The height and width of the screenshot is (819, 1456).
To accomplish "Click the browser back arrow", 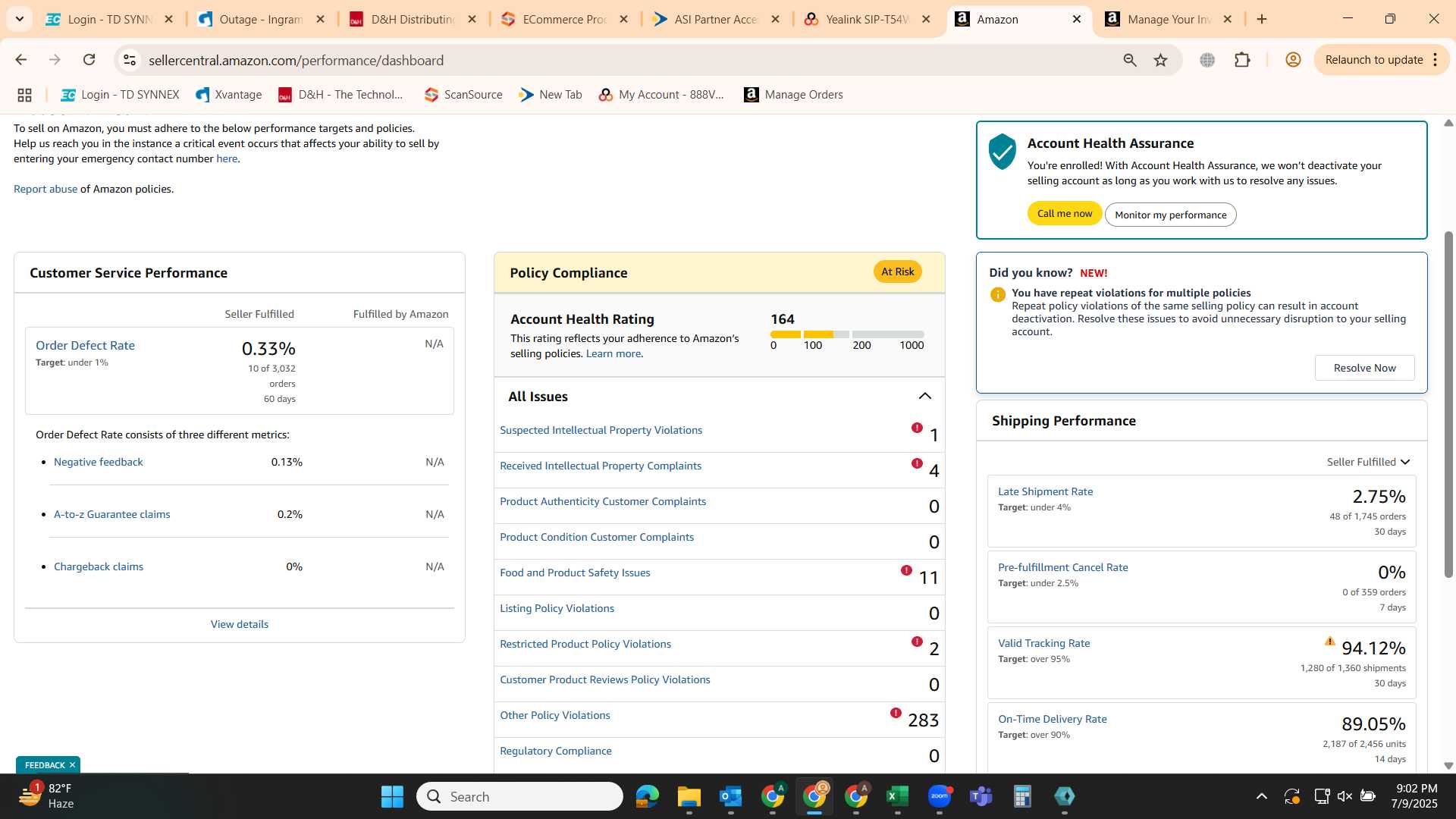I will point(21,60).
